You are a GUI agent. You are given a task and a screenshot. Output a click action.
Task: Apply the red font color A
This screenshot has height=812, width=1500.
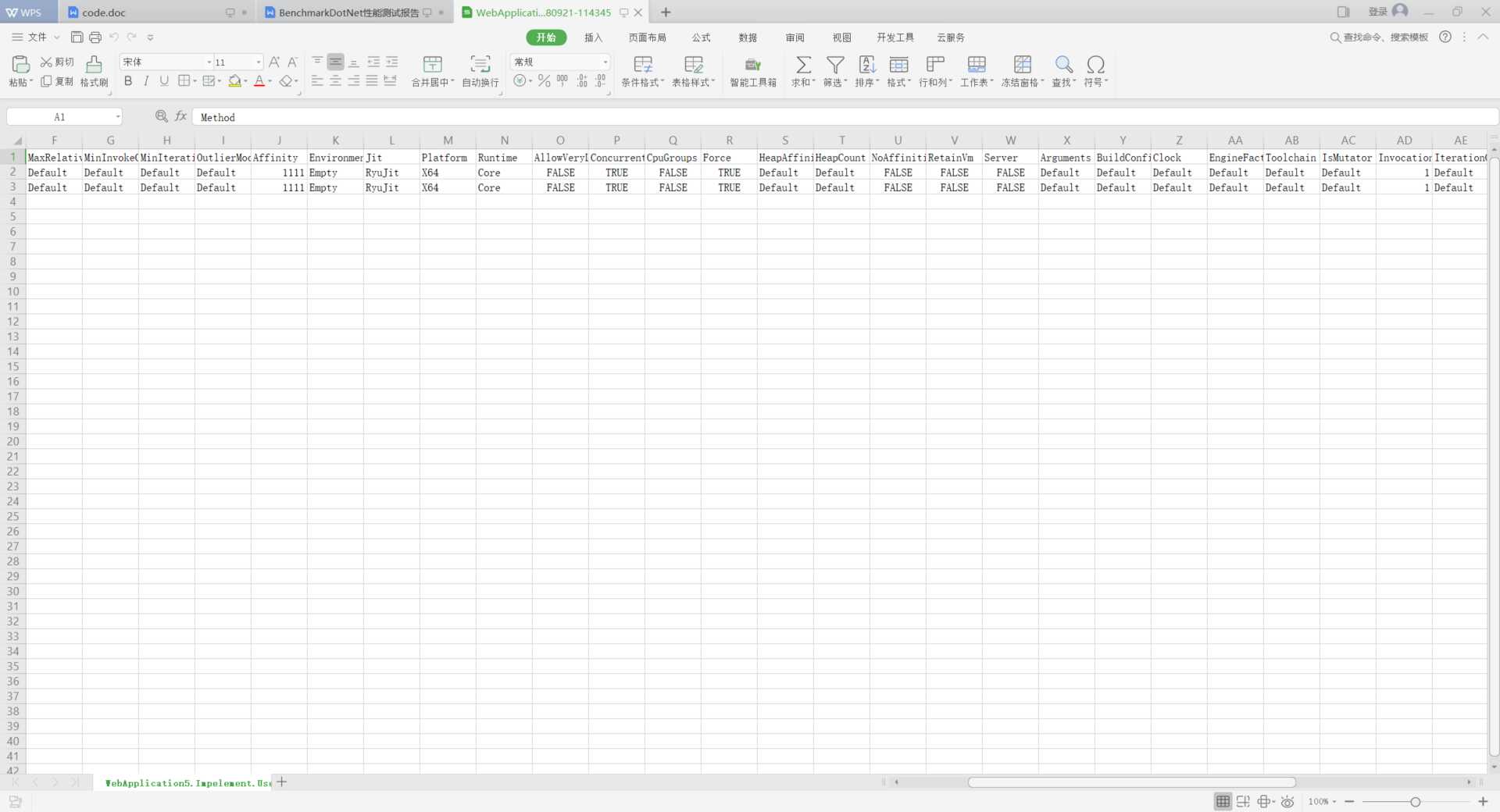[x=259, y=80]
